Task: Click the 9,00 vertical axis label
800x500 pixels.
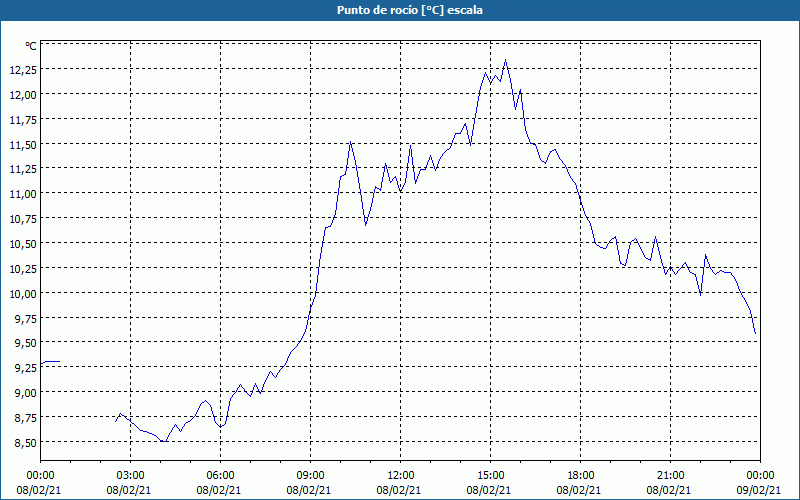Action: point(26,393)
